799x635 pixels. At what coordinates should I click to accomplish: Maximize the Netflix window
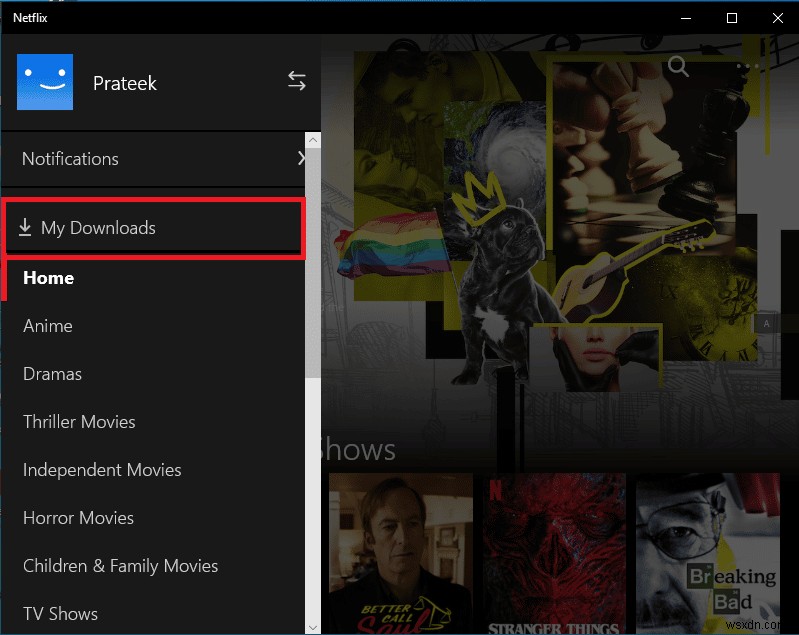[x=732, y=18]
